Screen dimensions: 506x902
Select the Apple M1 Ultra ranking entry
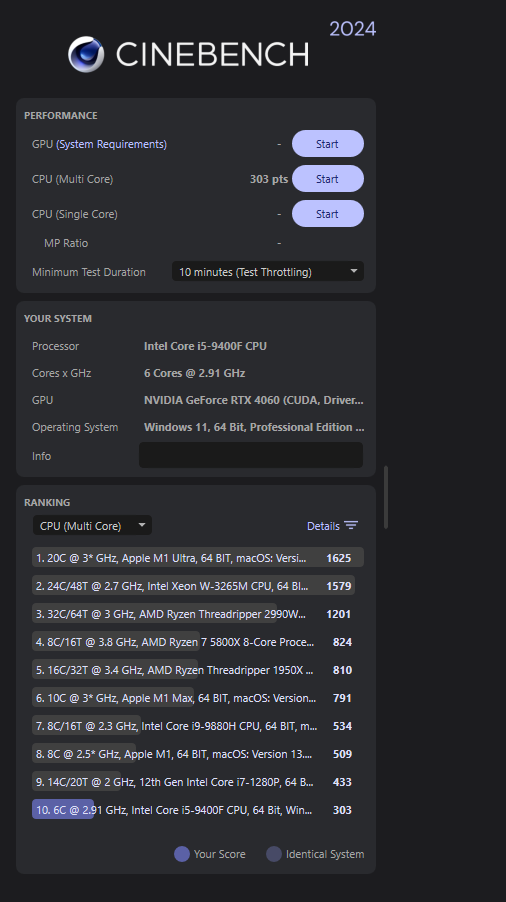(x=198, y=557)
